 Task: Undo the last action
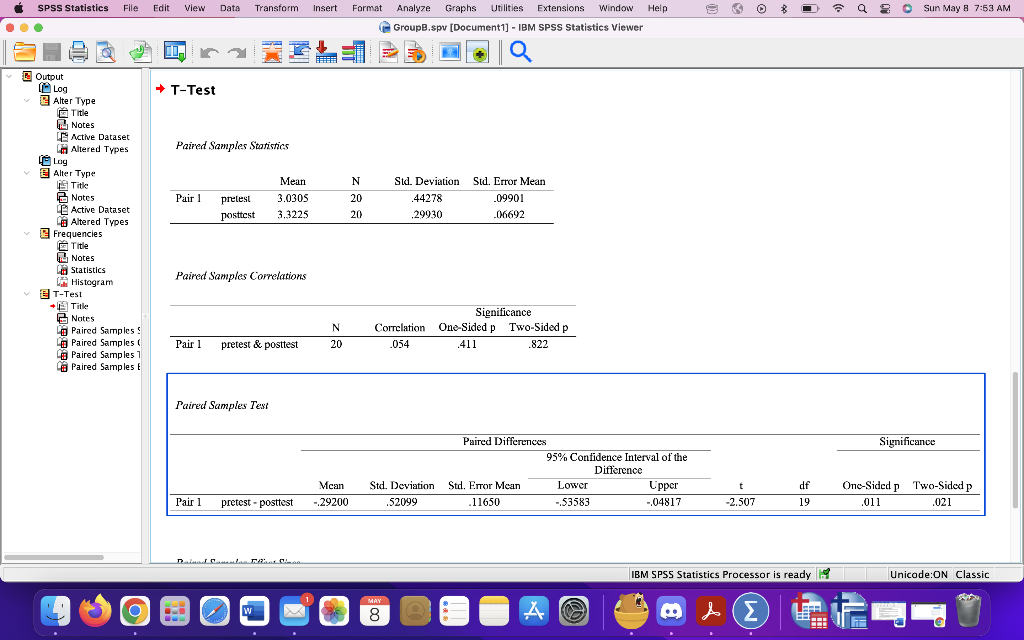[207, 53]
